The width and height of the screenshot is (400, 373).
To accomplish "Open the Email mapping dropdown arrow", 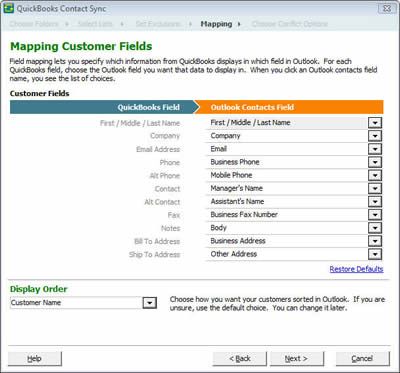I will pyautogui.click(x=375, y=149).
